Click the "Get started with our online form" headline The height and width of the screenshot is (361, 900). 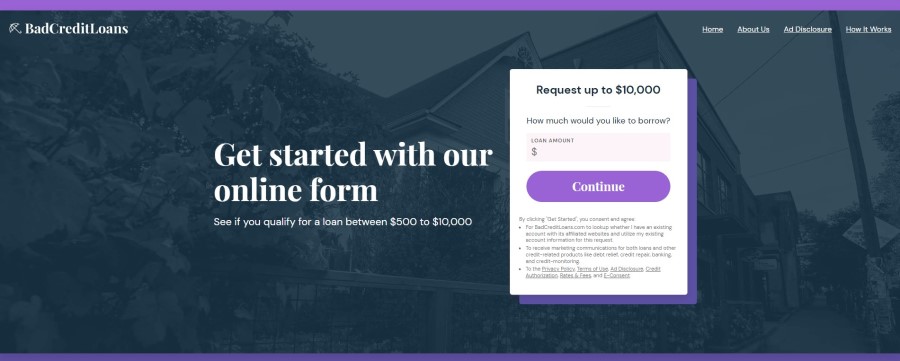tap(353, 172)
